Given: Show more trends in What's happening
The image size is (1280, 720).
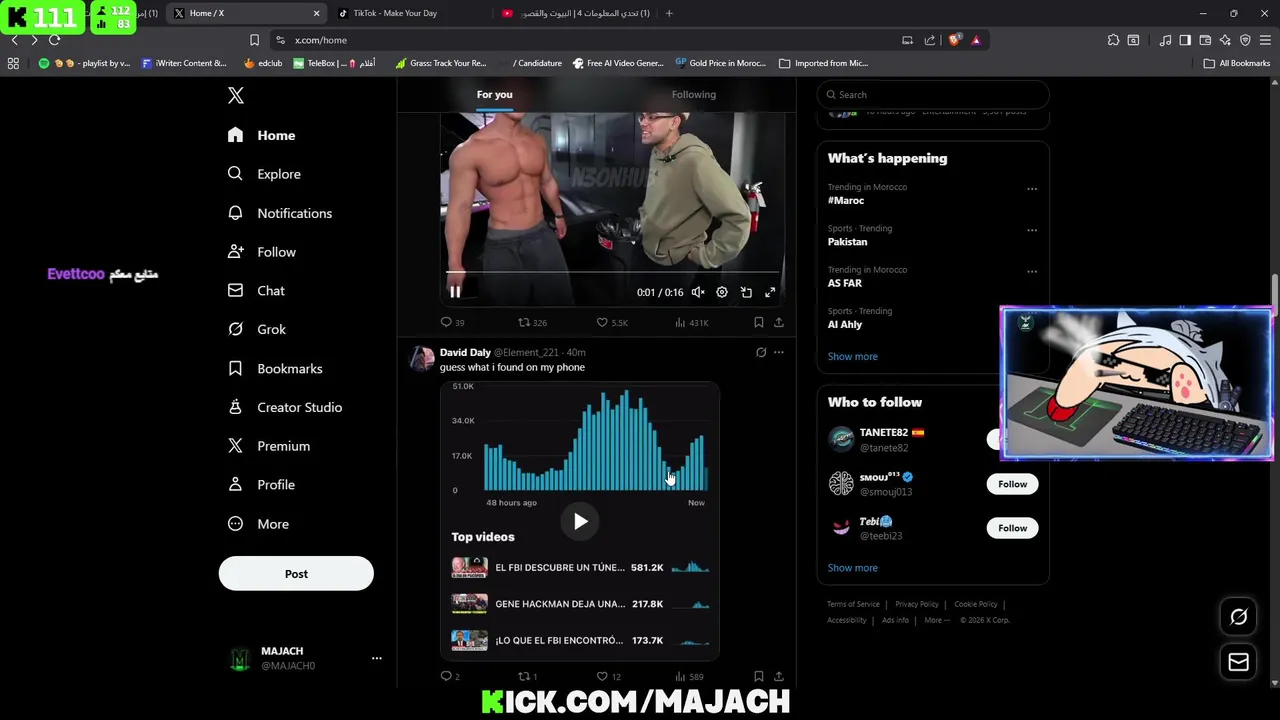Looking at the screenshot, I should pos(853,356).
